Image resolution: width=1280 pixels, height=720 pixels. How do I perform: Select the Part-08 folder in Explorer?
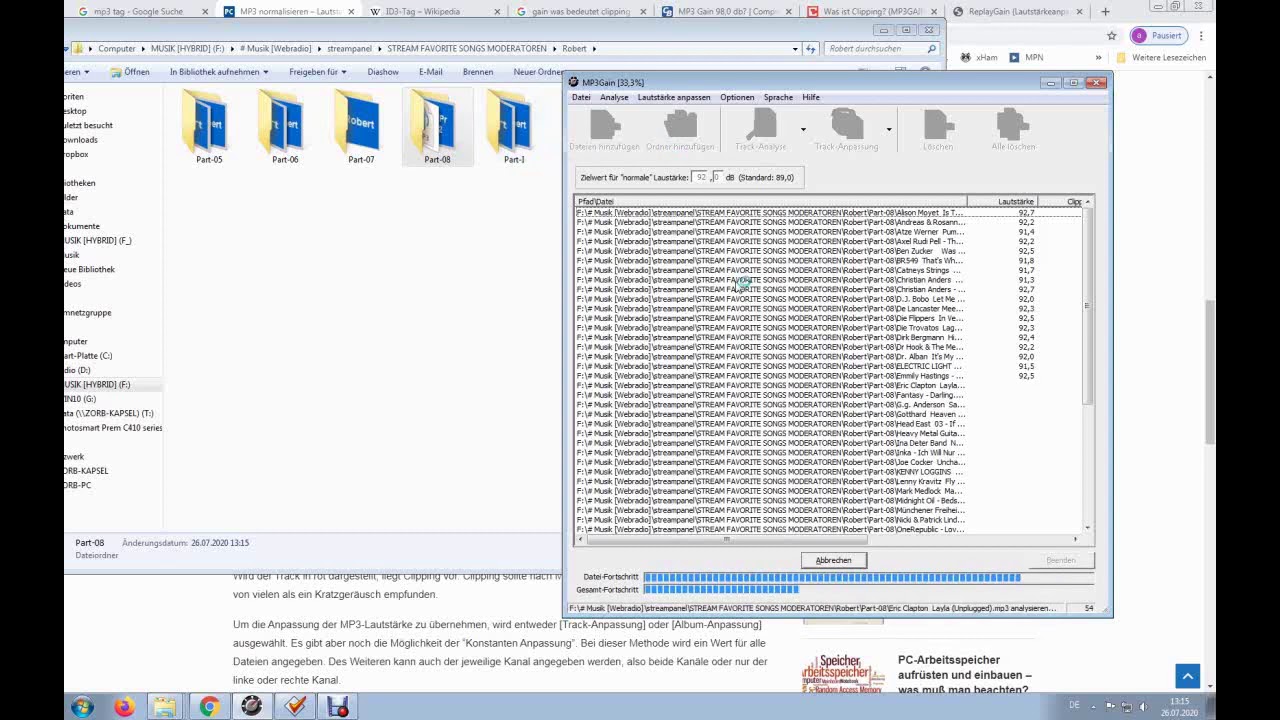coord(437,127)
